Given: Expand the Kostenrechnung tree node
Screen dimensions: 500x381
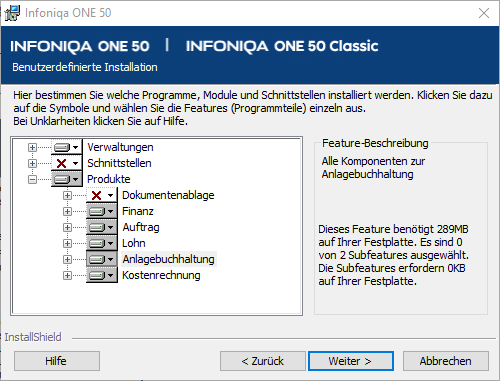Looking at the screenshot, I should [67, 275].
